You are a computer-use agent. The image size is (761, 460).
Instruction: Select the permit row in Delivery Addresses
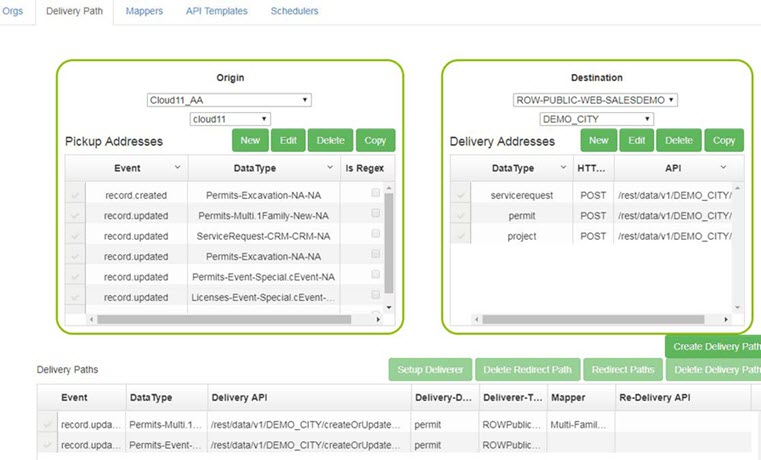click(x=521, y=215)
